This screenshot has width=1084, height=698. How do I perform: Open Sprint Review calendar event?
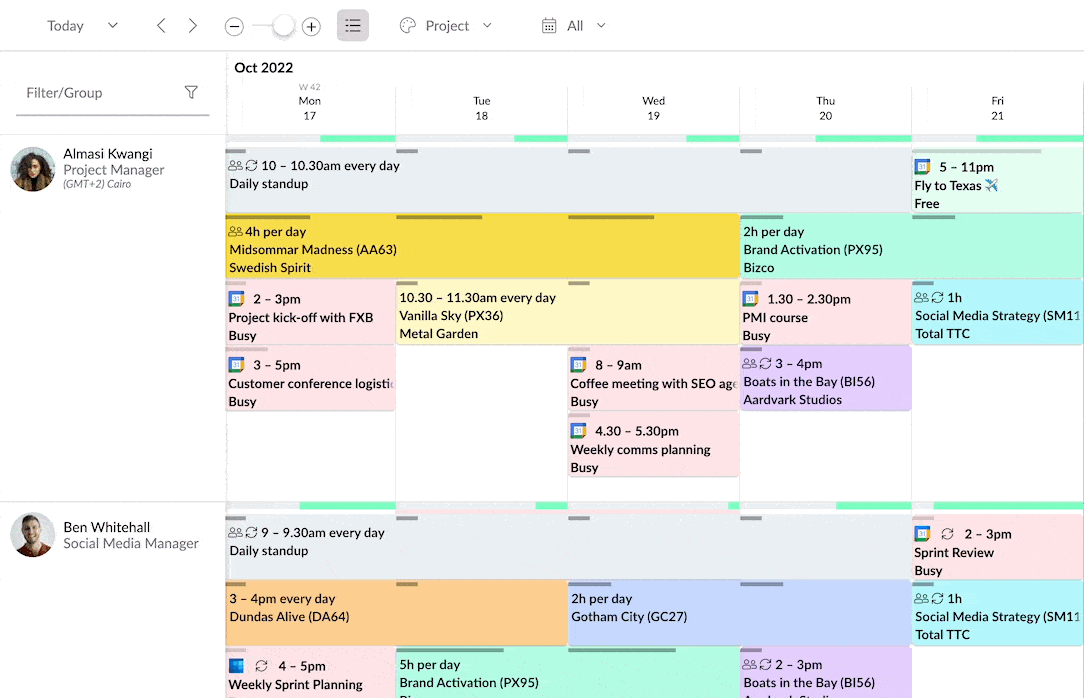pos(997,547)
